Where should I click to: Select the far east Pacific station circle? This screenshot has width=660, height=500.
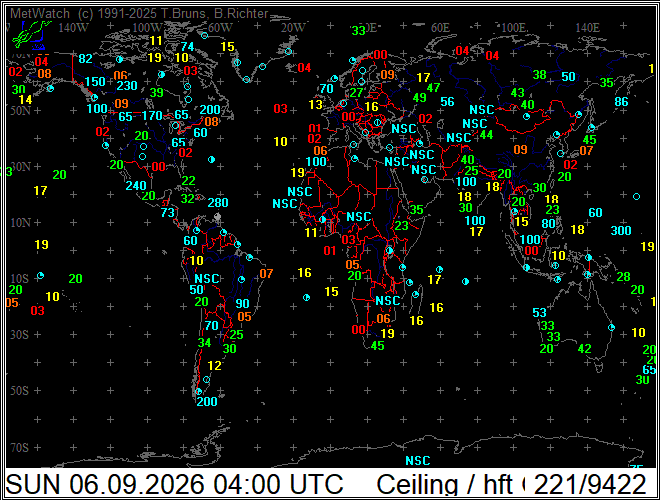point(636,197)
